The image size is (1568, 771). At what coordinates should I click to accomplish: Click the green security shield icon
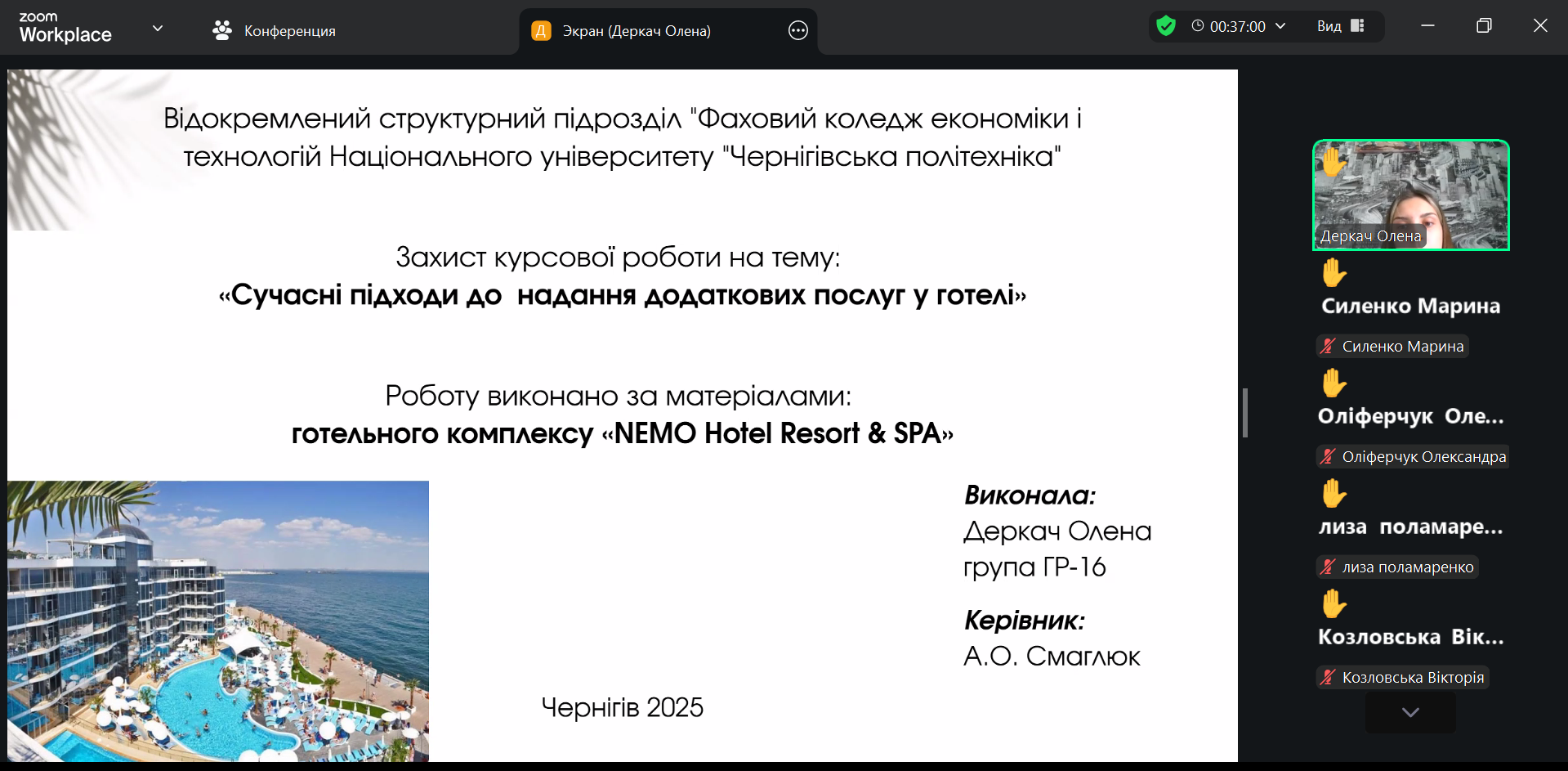1166,26
